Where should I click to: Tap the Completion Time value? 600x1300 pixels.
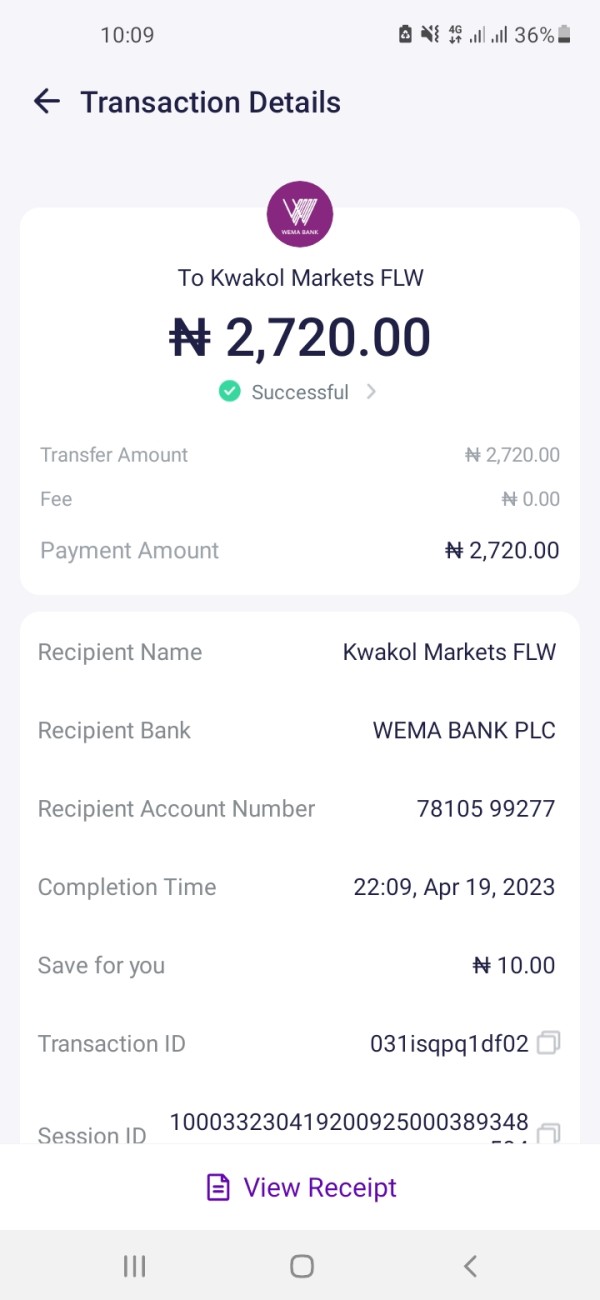pos(454,887)
